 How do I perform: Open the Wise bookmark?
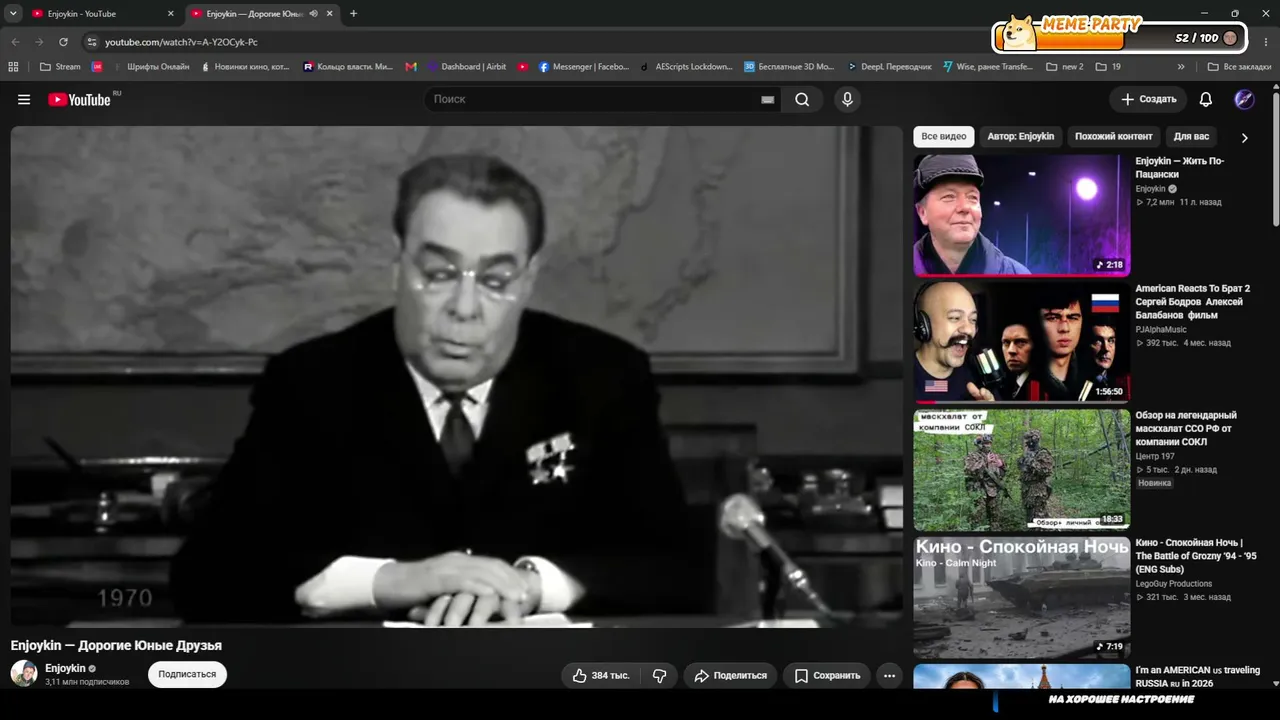[988, 67]
